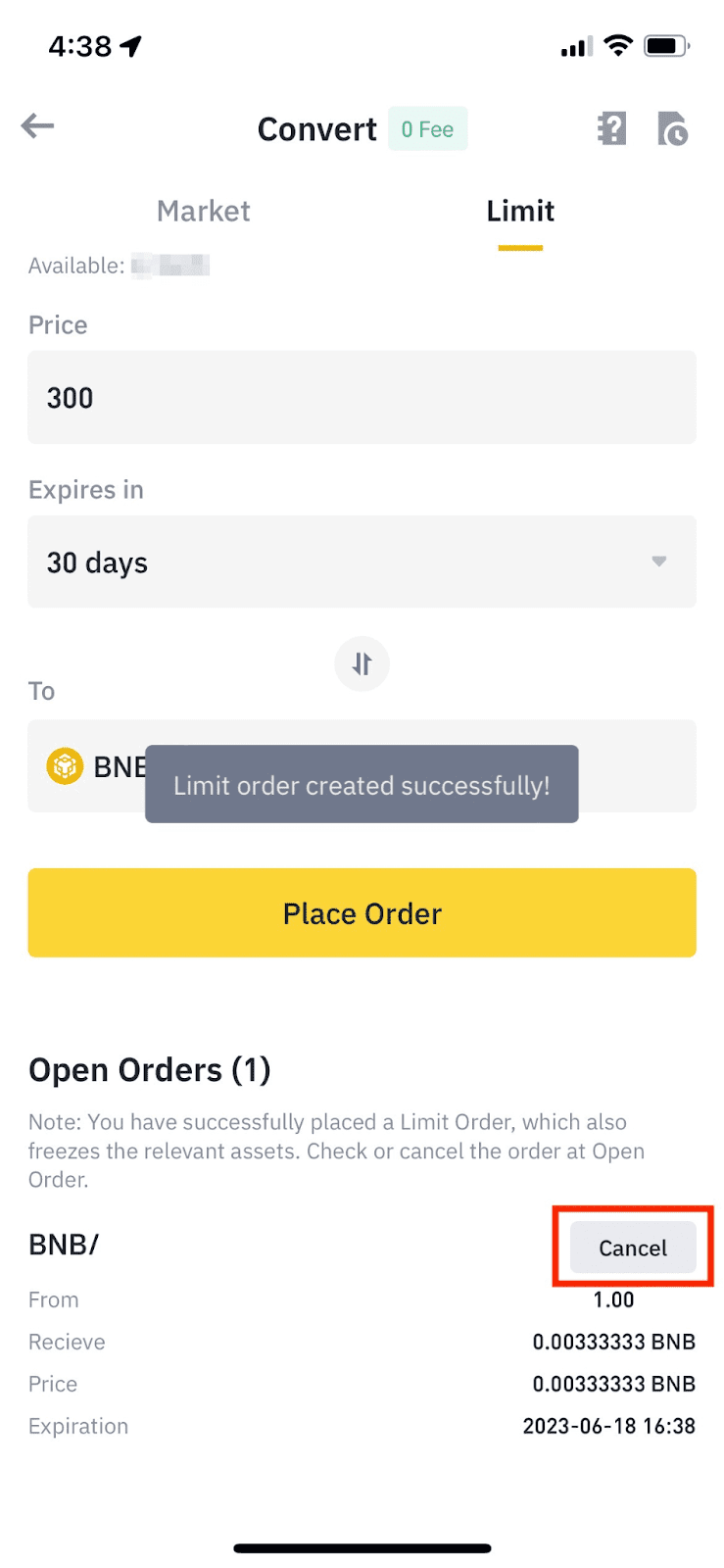The width and height of the screenshot is (724, 1568).
Task: Tap the home indicator bar
Action: tap(362, 1548)
